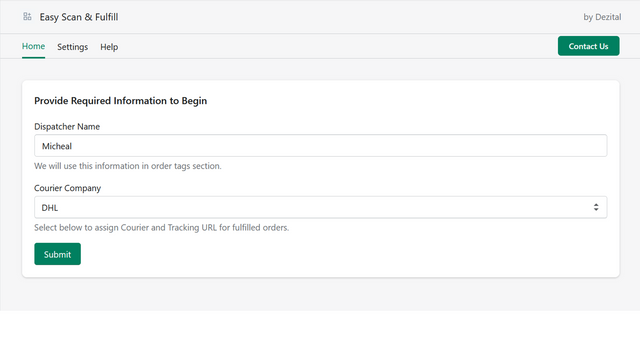This screenshot has height=360, width=640.
Task: Click the Tracking URL helper text
Action: point(162,228)
